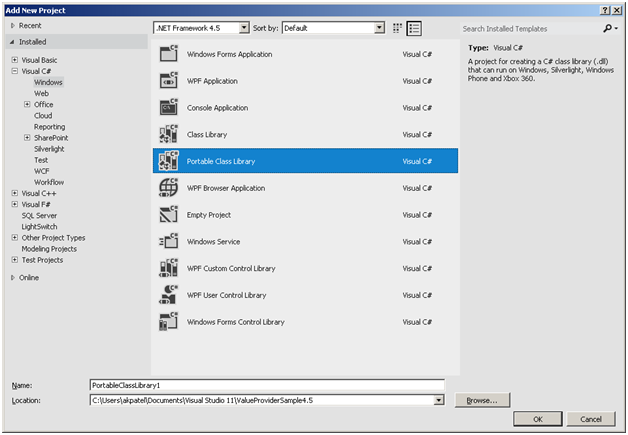628x435 pixels.
Task: Select the WPF Custom Control Library name
Action: pyautogui.click(x=231, y=268)
